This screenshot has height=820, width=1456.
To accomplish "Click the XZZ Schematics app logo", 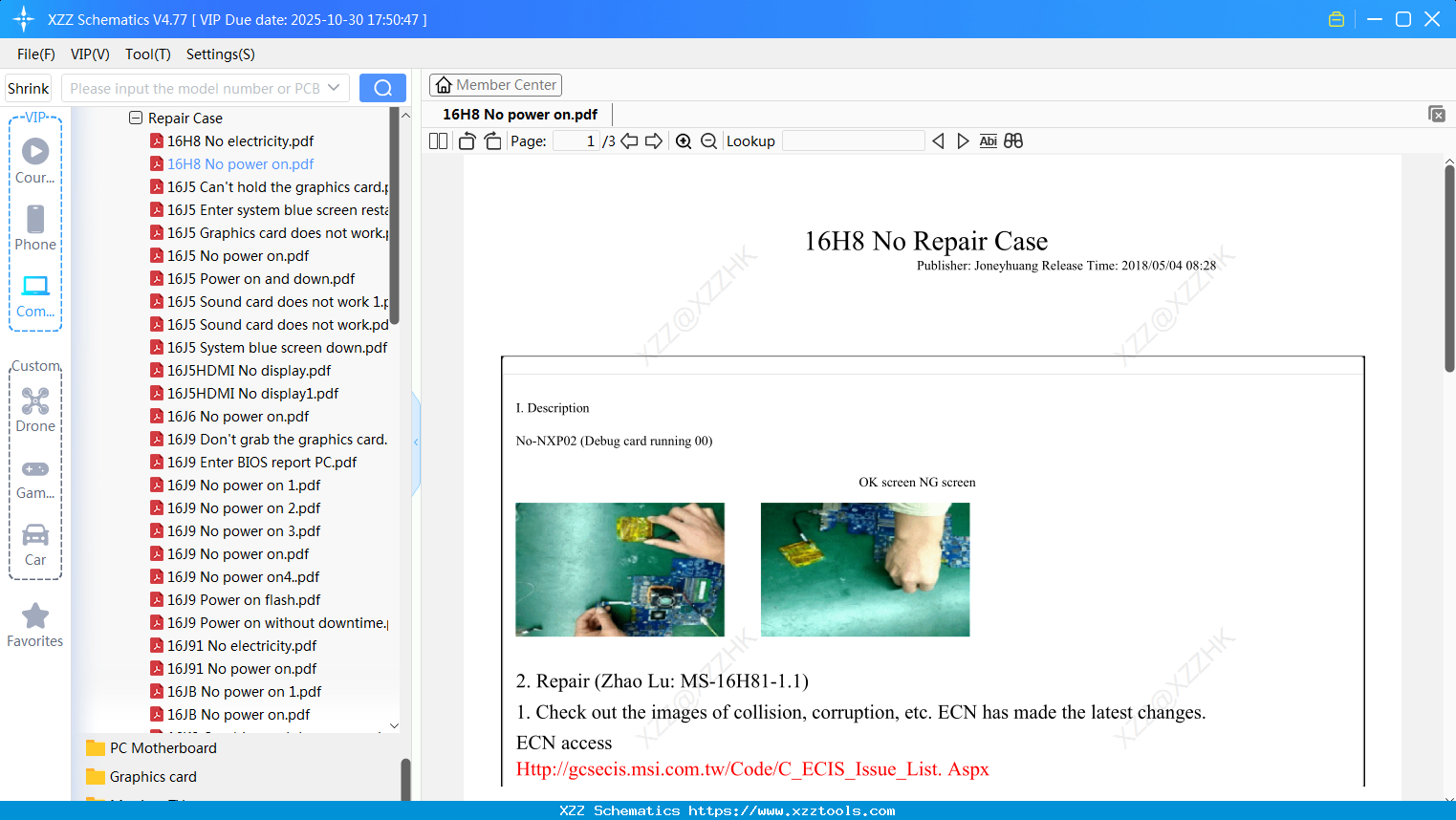I will pos(23,19).
